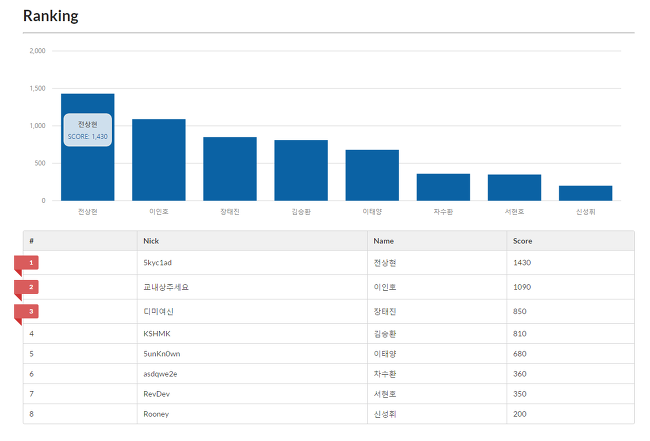Click rank number '8' in the table
Image resolution: width=650 pixels, height=441 pixels.
(32, 414)
